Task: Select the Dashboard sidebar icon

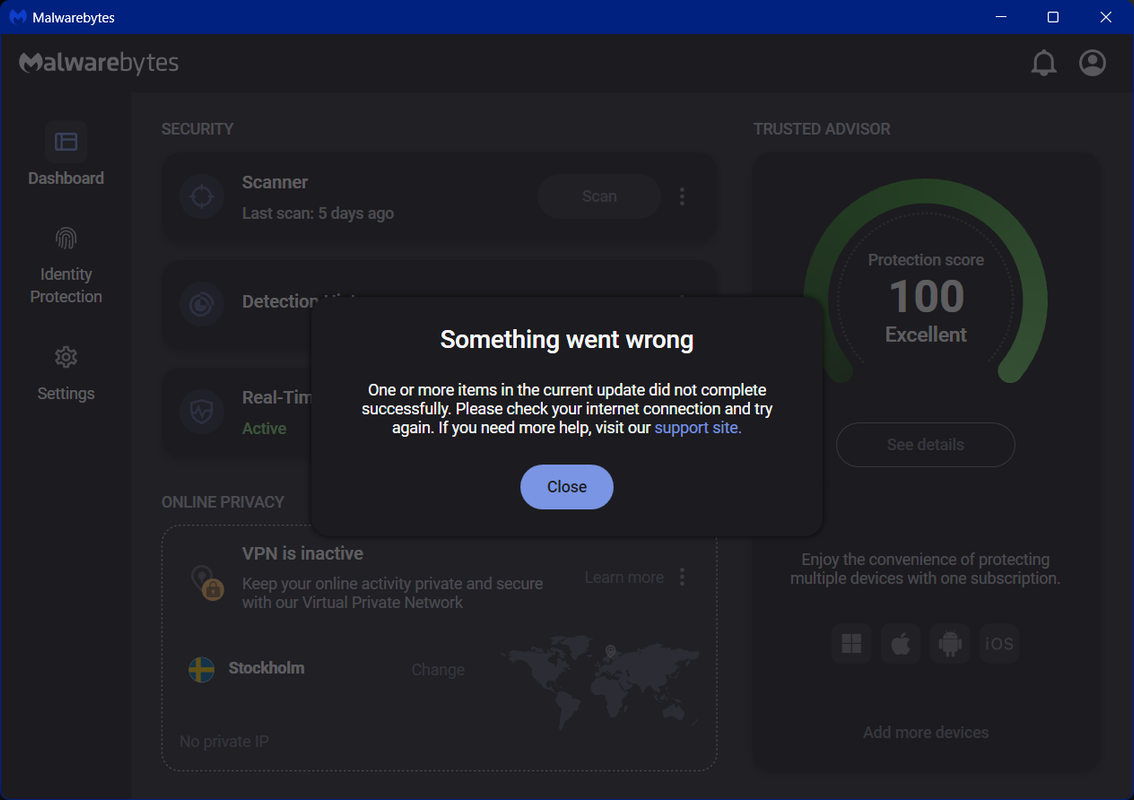Action: pyautogui.click(x=66, y=142)
